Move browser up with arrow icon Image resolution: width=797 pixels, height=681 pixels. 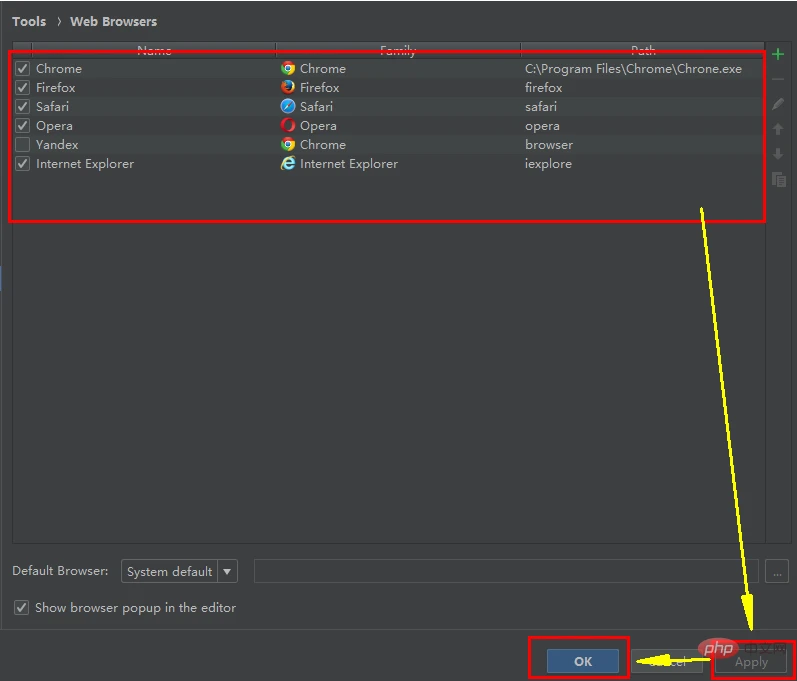(778, 129)
